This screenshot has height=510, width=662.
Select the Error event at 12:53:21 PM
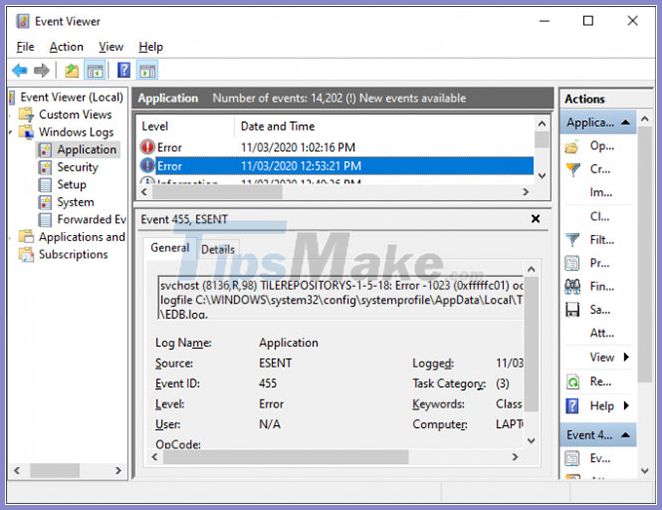[336, 166]
